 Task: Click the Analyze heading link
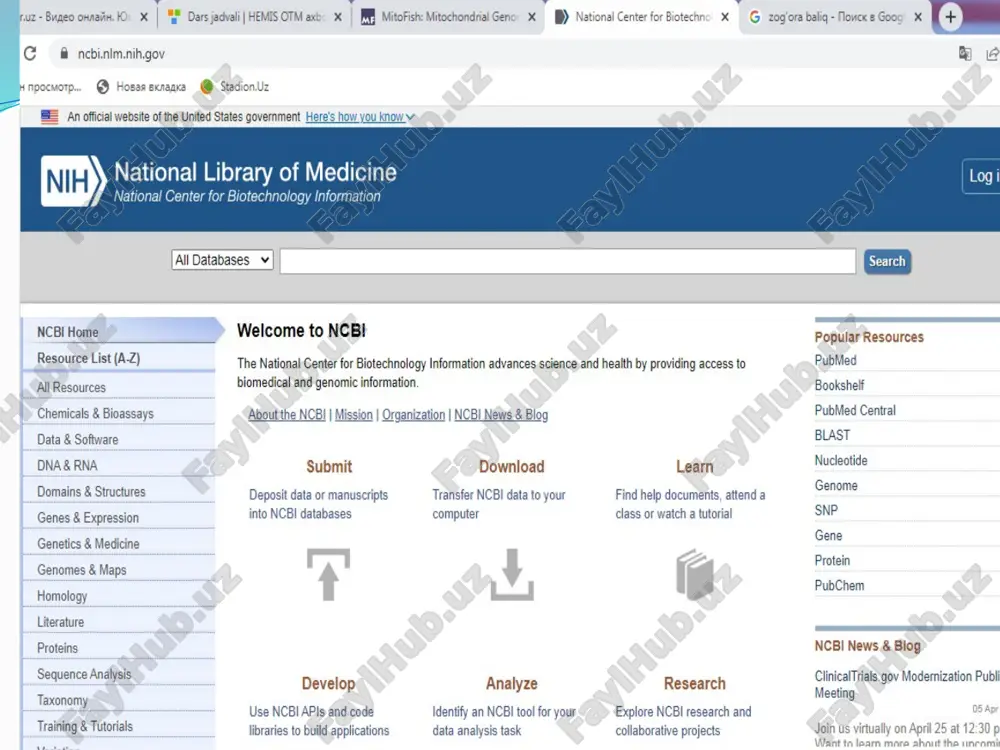(x=511, y=684)
